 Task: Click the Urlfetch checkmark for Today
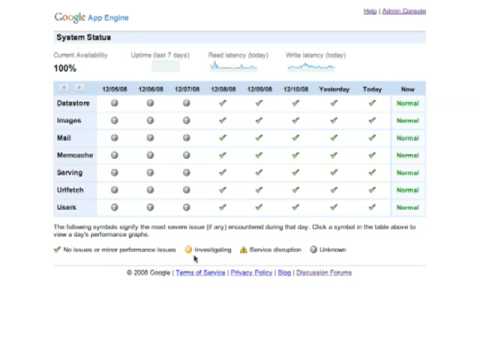coord(372,190)
